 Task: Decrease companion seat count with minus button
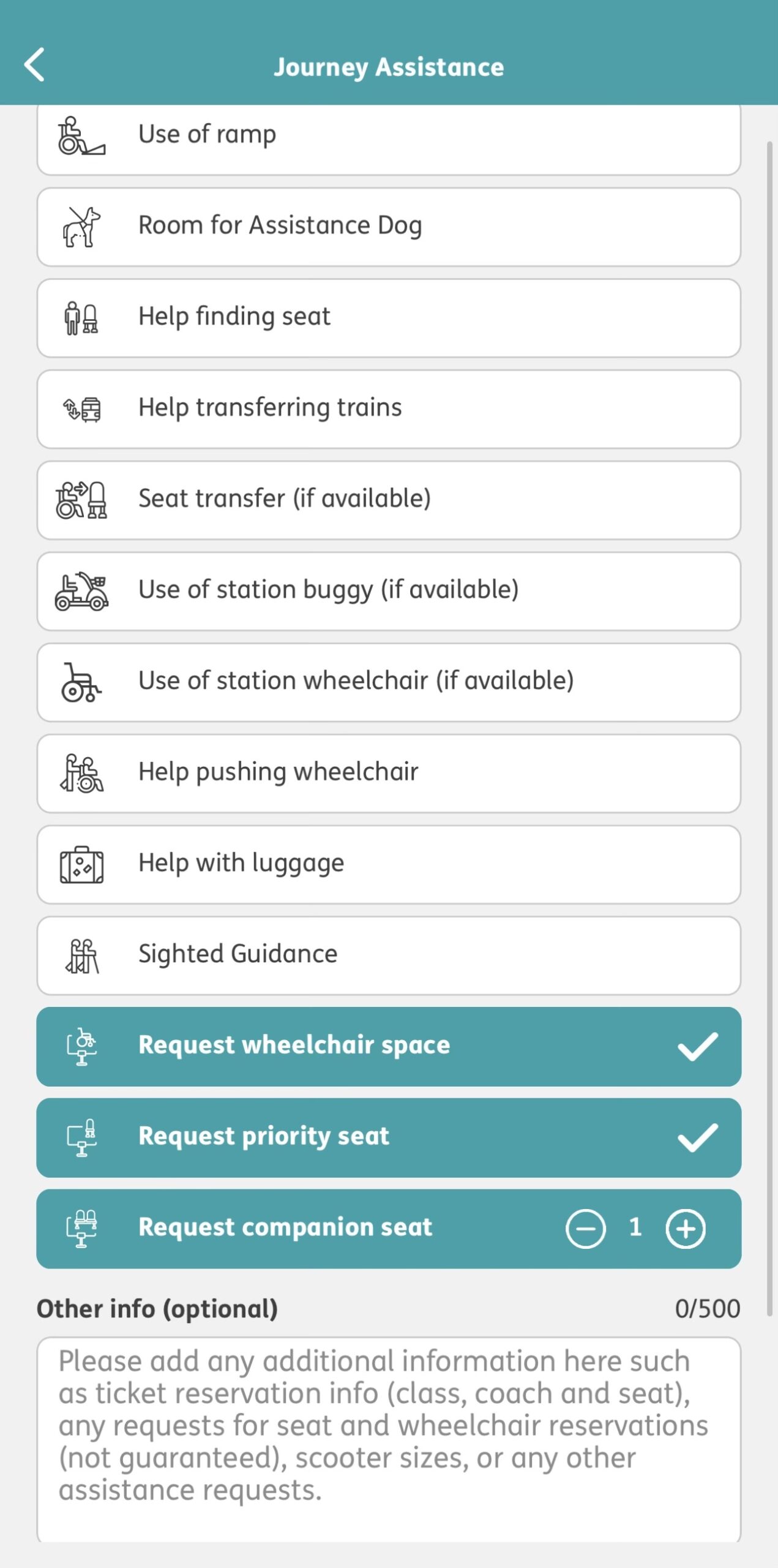pos(586,1228)
